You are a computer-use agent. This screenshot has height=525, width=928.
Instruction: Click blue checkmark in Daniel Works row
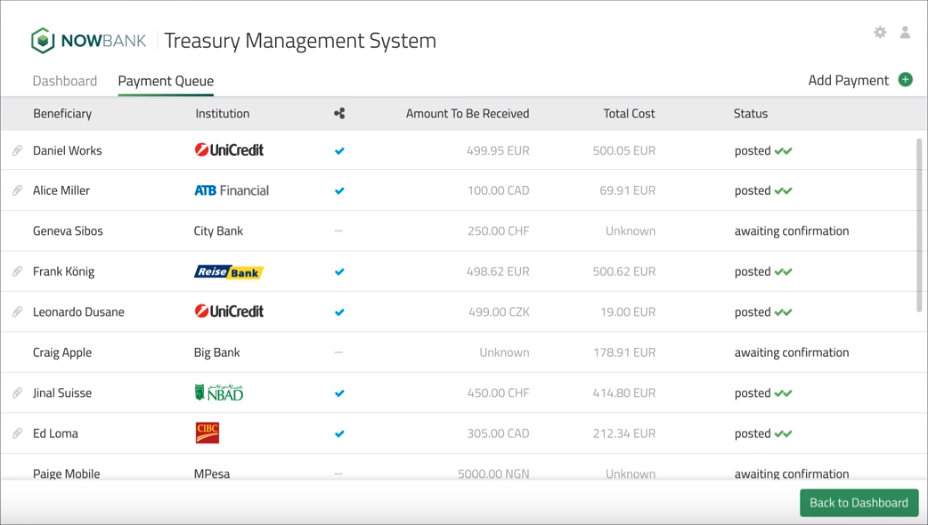(339, 151)
